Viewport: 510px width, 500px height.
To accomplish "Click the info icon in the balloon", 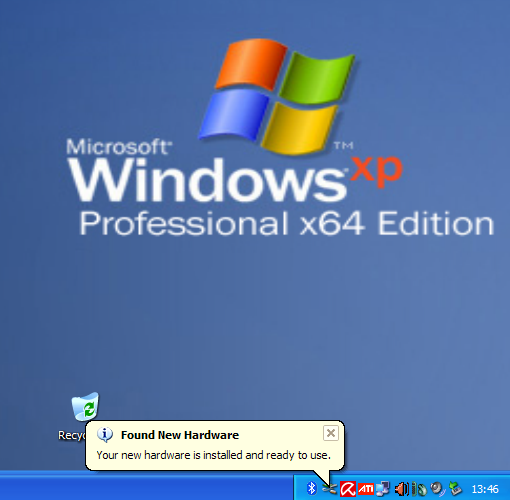I will [x=105, y=435].
